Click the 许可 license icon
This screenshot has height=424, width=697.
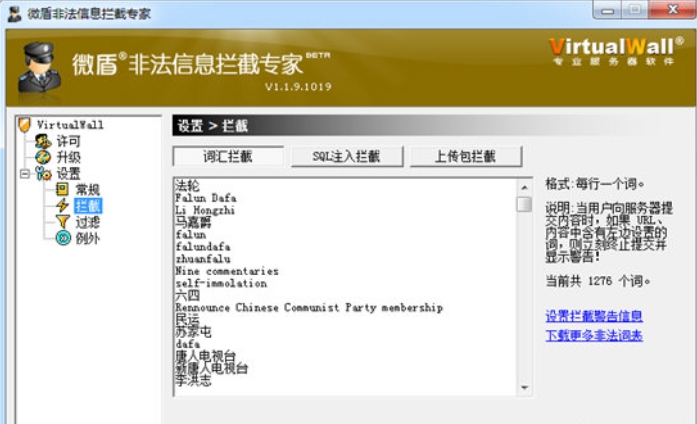pos(43,141)
